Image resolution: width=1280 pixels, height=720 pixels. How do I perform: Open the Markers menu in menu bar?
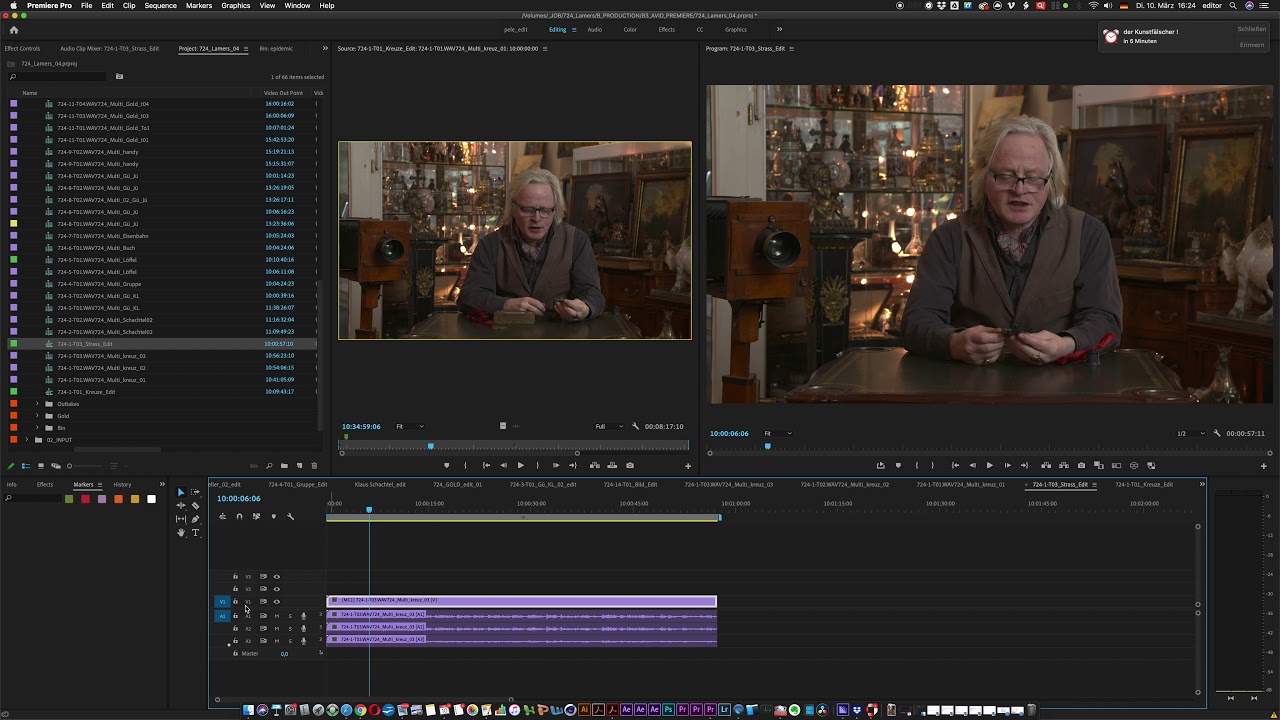tap(199, 6)
